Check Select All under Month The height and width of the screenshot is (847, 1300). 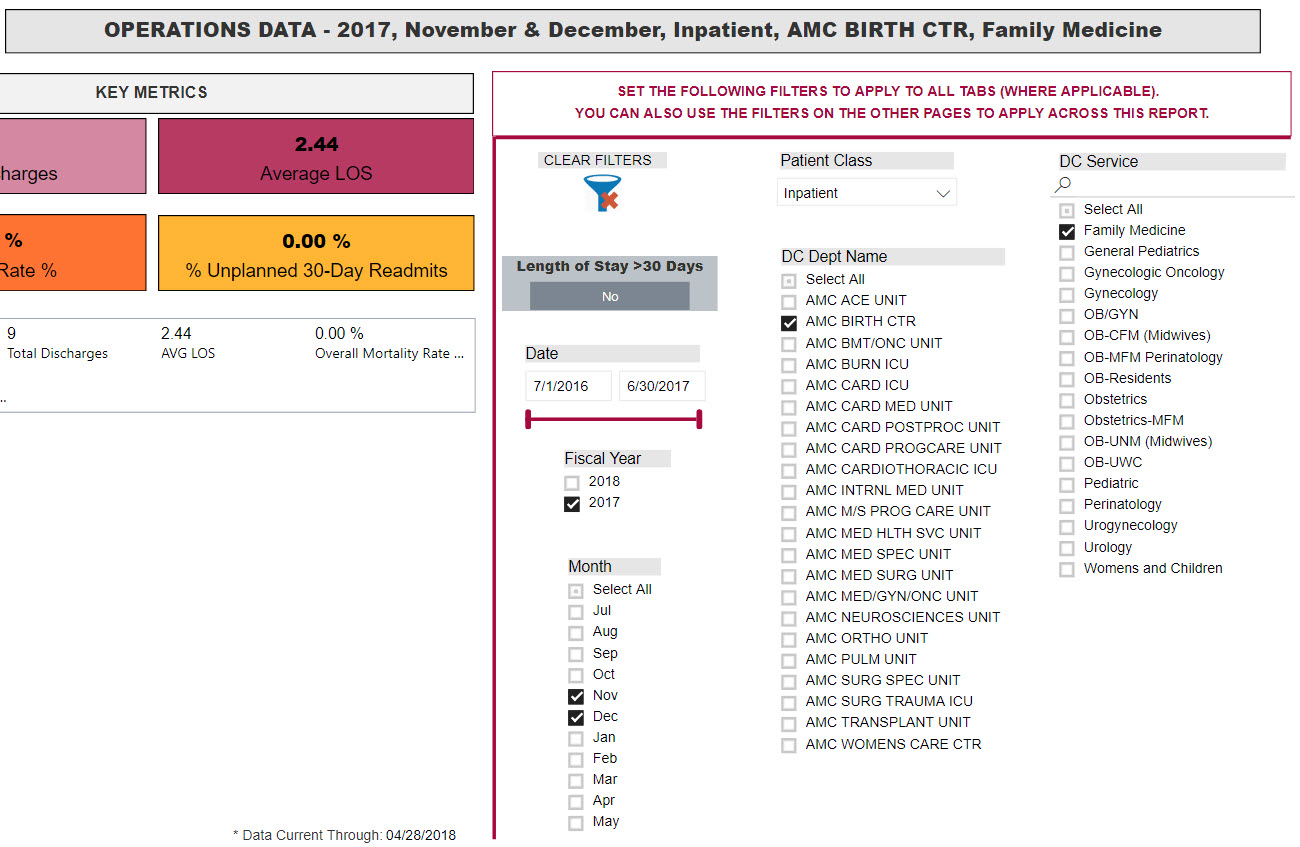pyautogui.click(x=576, y=590)
